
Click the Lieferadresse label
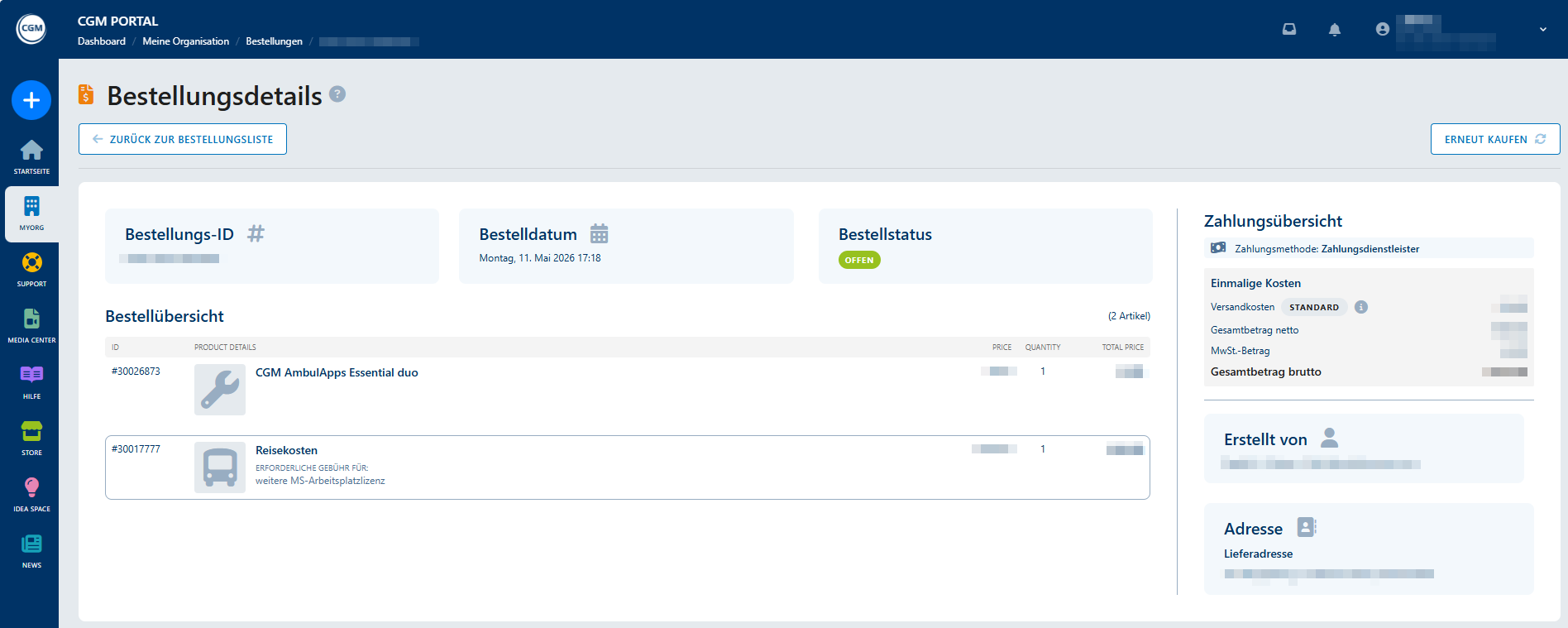click(1258, 554)
